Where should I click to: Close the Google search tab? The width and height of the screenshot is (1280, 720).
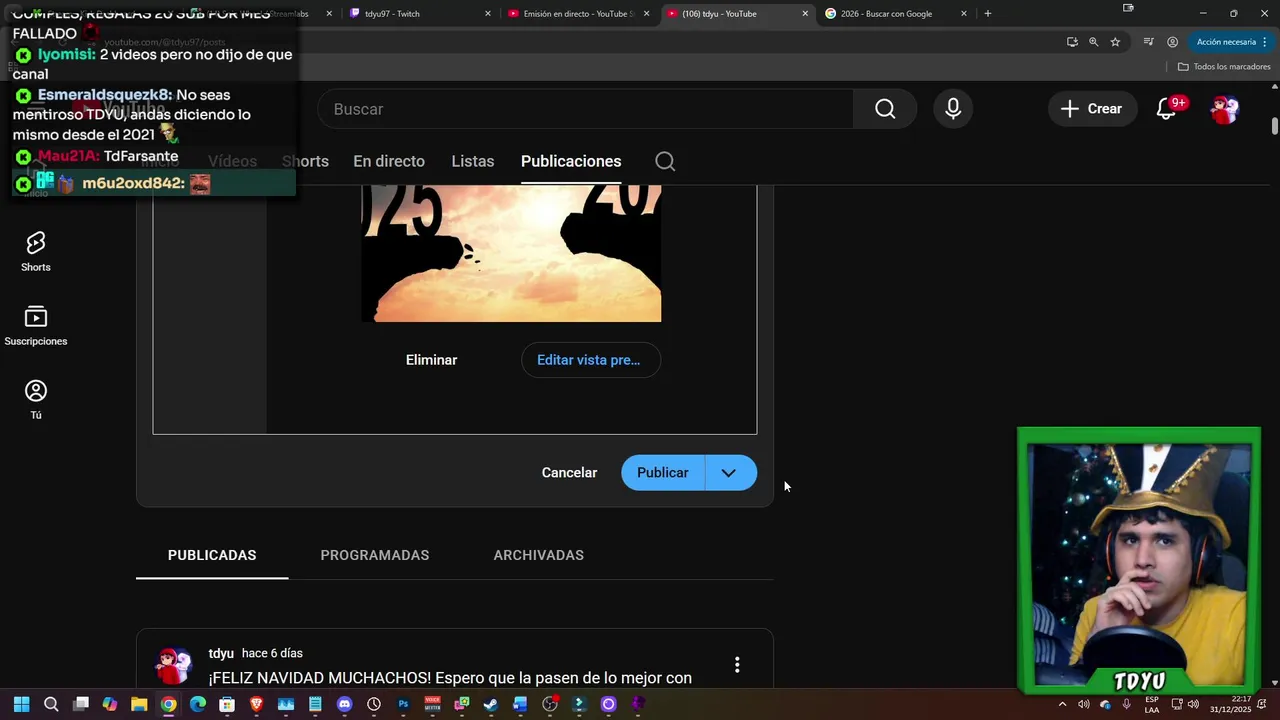tap(964, 14)
